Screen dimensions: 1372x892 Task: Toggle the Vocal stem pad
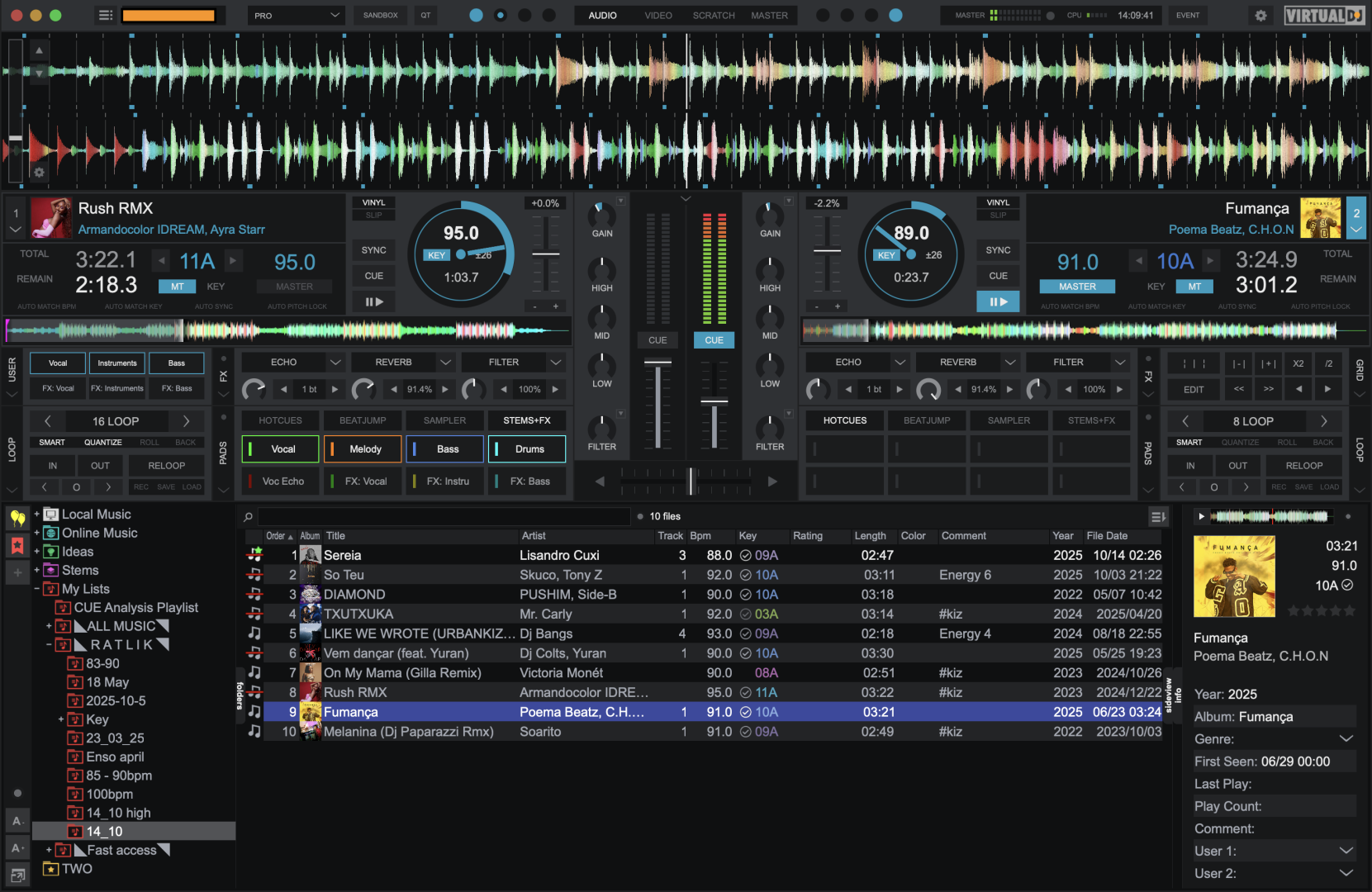tap(282, 449)
